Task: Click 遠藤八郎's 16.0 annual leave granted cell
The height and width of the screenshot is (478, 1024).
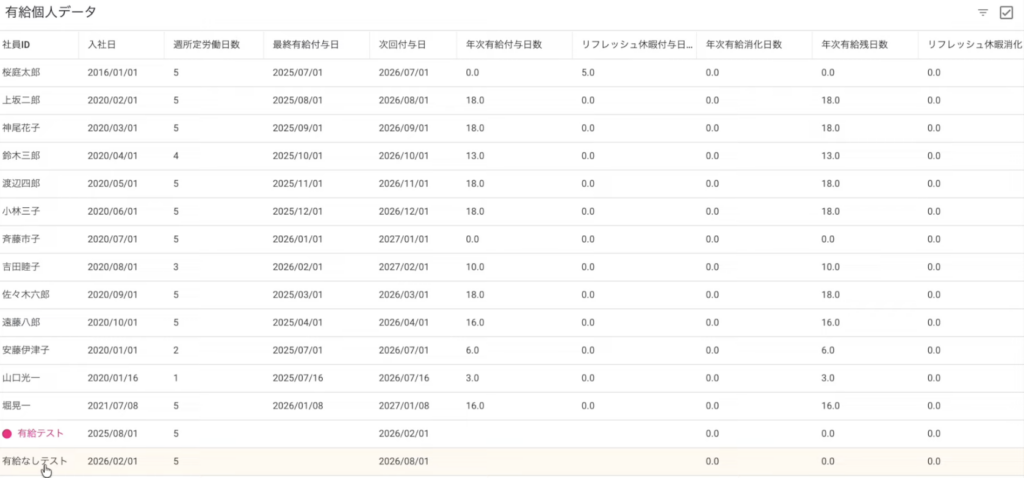Action: (475, 323)
